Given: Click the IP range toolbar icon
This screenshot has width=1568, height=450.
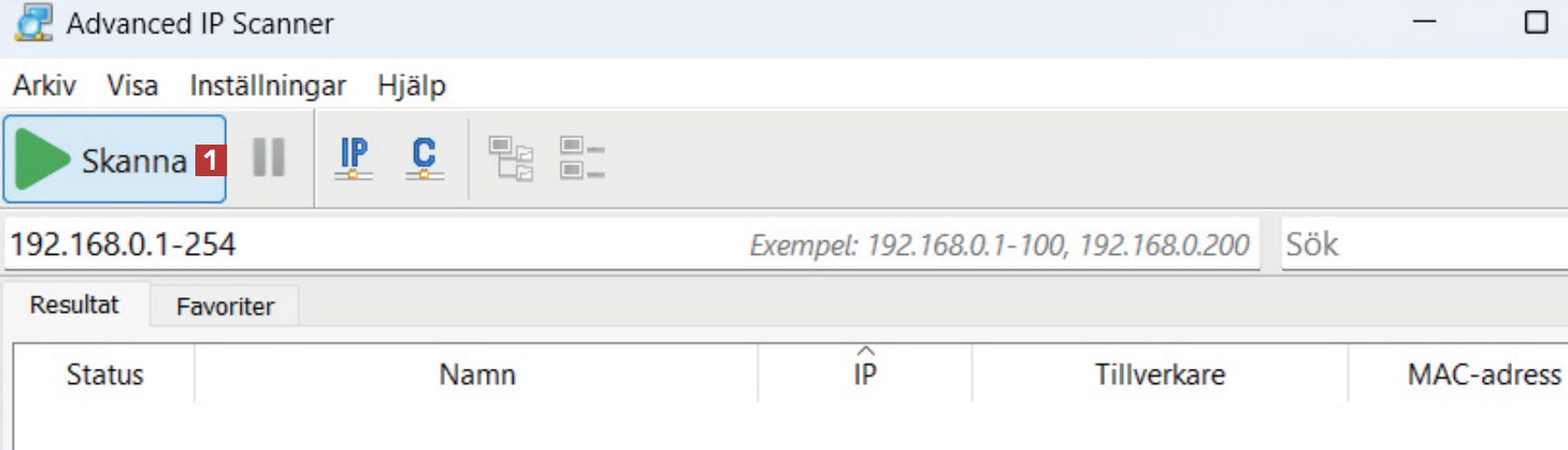Looking at the screenshot, I should 354,158.
